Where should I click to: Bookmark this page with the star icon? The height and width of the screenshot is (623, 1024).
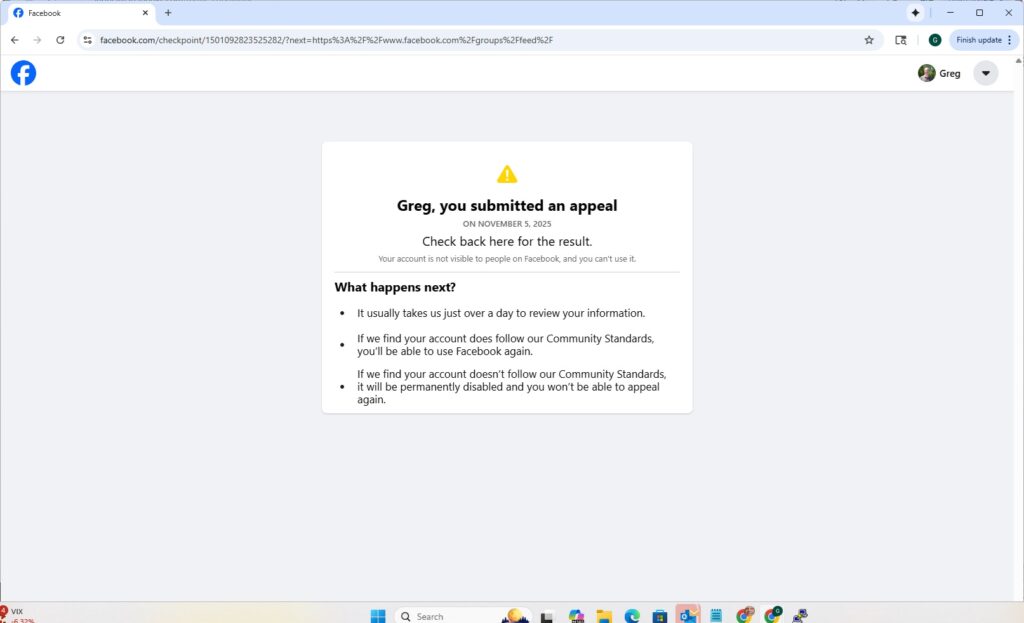pyautogui.click(x=869, y=40)
